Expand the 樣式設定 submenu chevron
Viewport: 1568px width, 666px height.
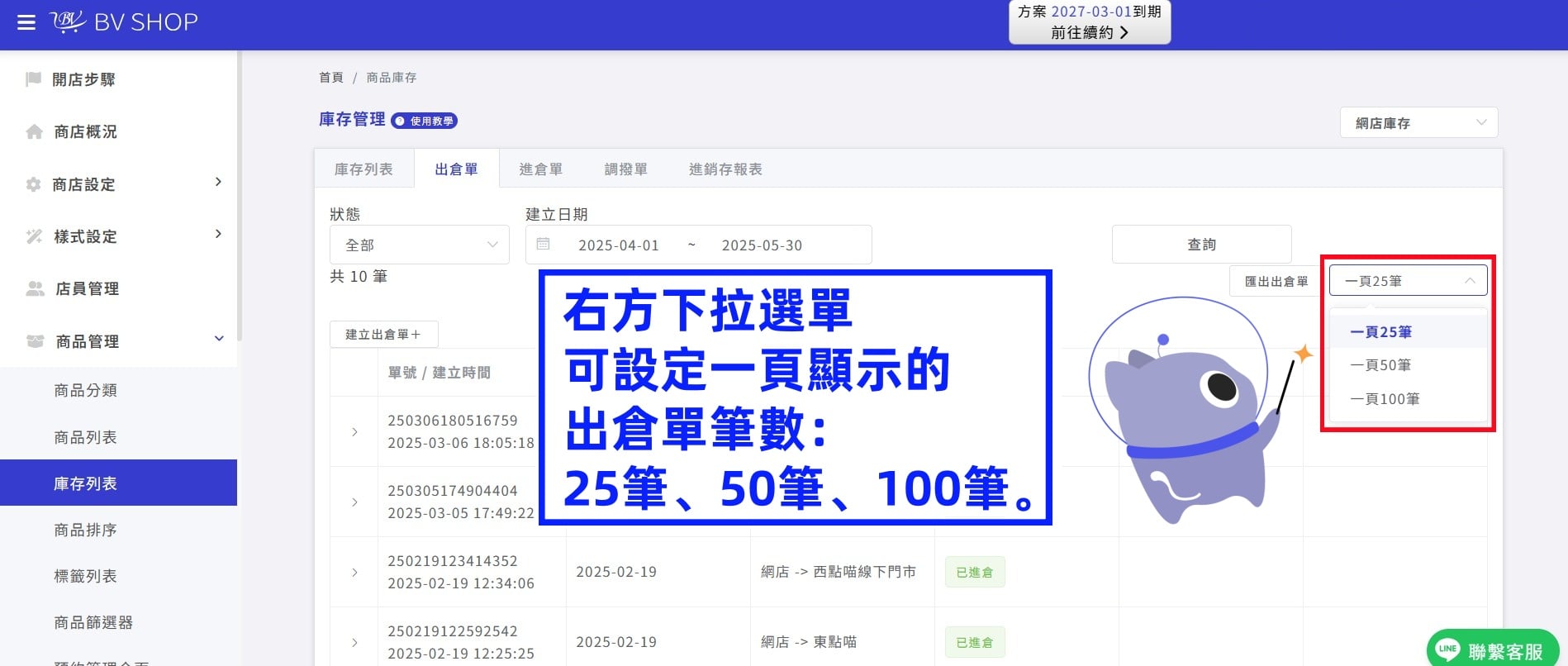[x=218, y=234]
